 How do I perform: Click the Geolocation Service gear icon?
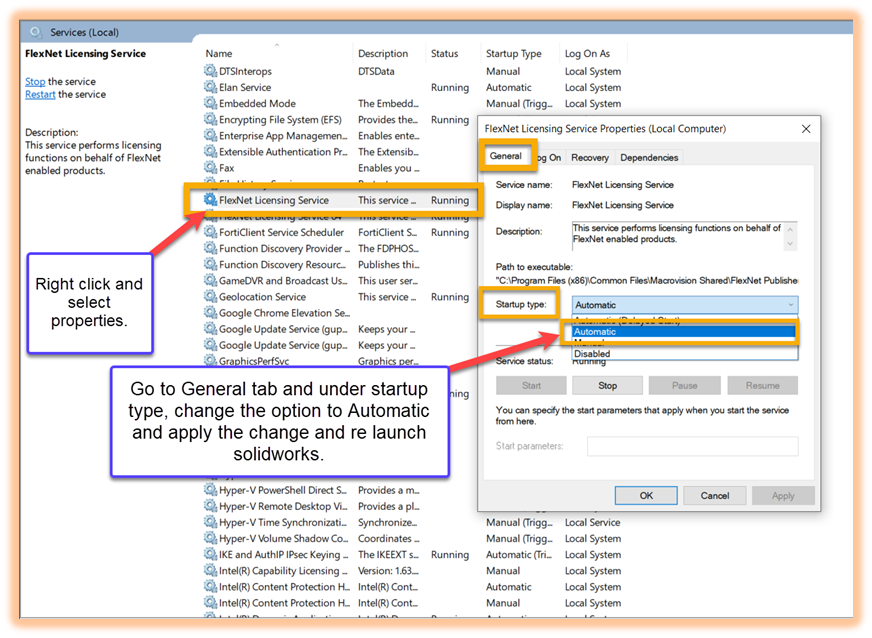[210, 297]
